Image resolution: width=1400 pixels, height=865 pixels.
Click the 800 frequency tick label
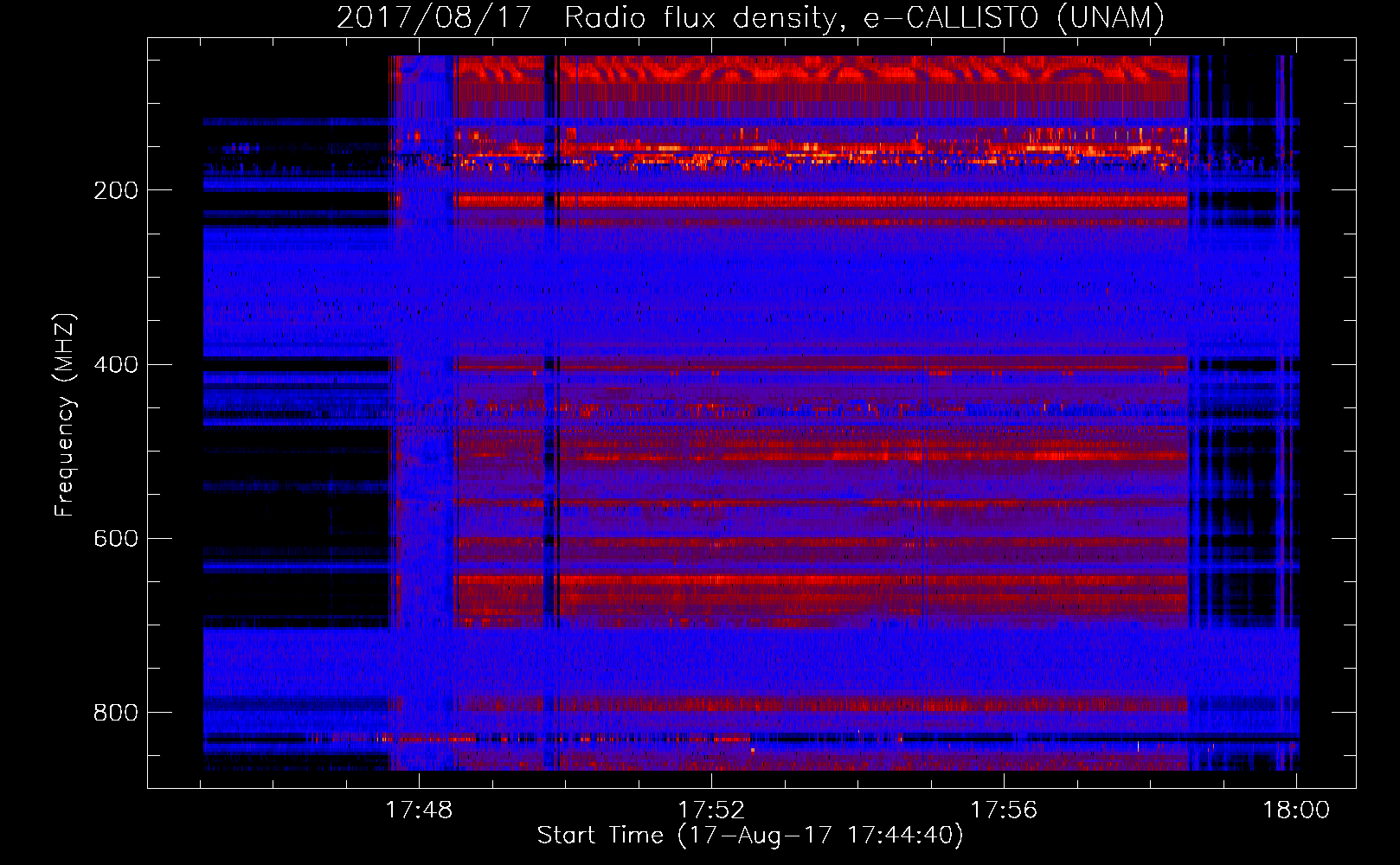[116, 712]
